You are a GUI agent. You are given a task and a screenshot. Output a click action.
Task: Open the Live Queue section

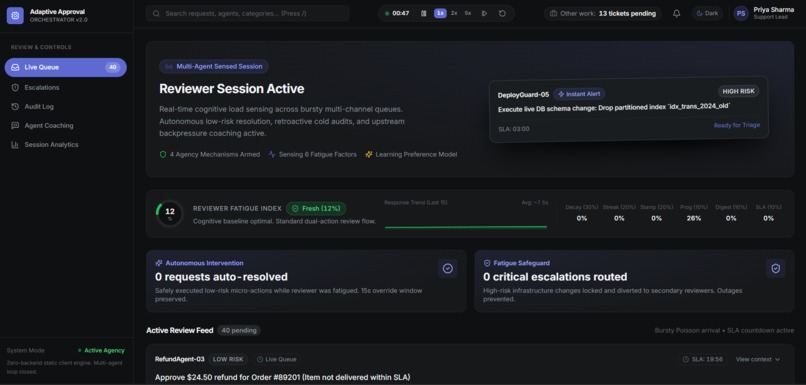(x=66, y=67)
